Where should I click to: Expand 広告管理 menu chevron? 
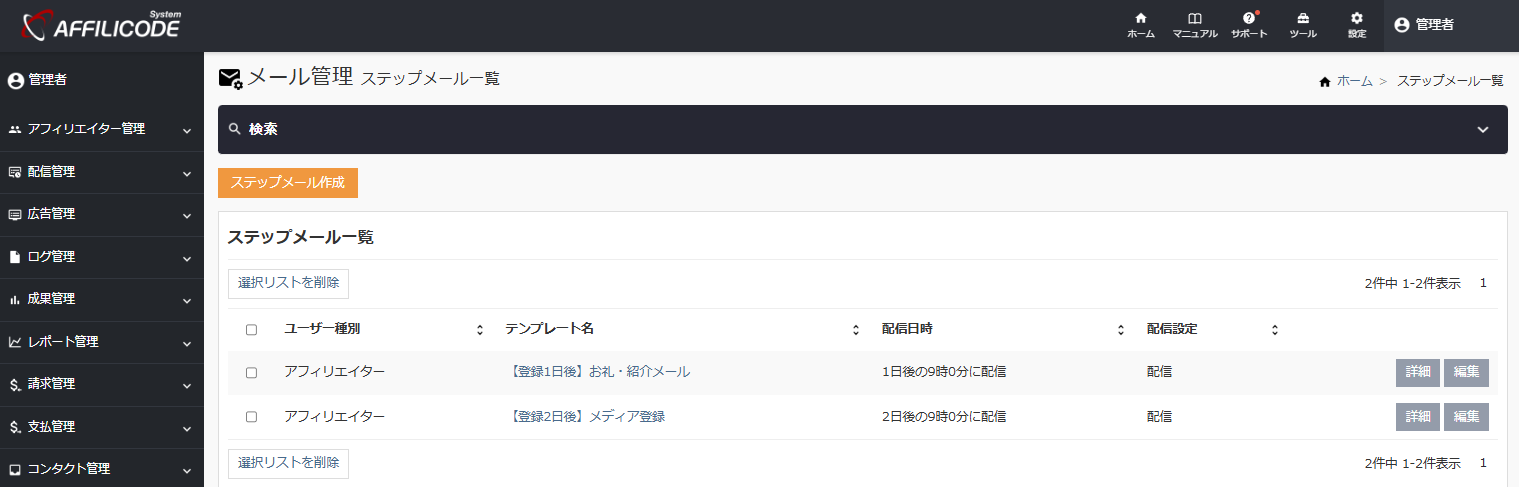(x=187, y=215)
